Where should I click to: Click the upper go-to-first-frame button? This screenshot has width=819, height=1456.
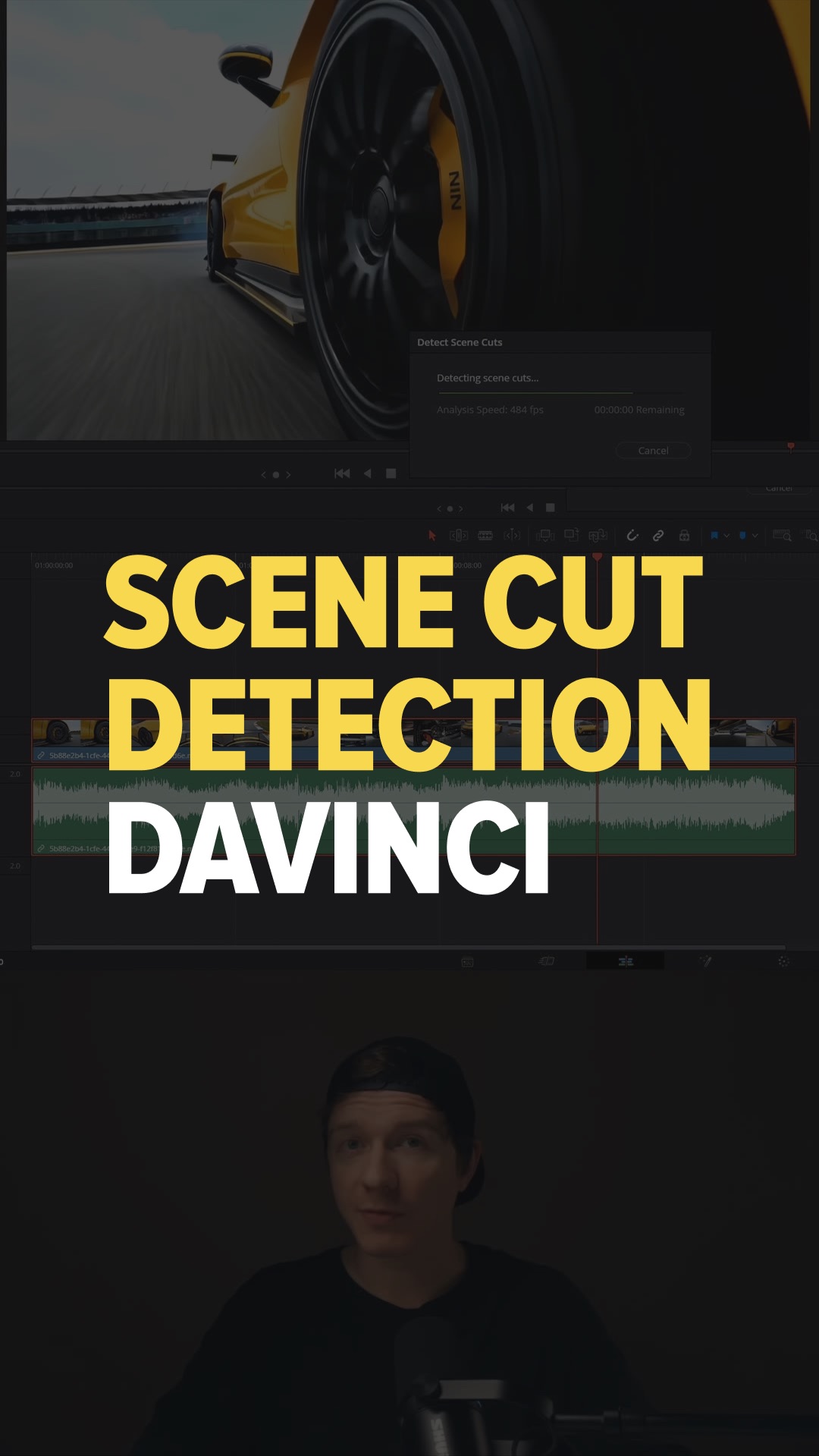[342, 473]
